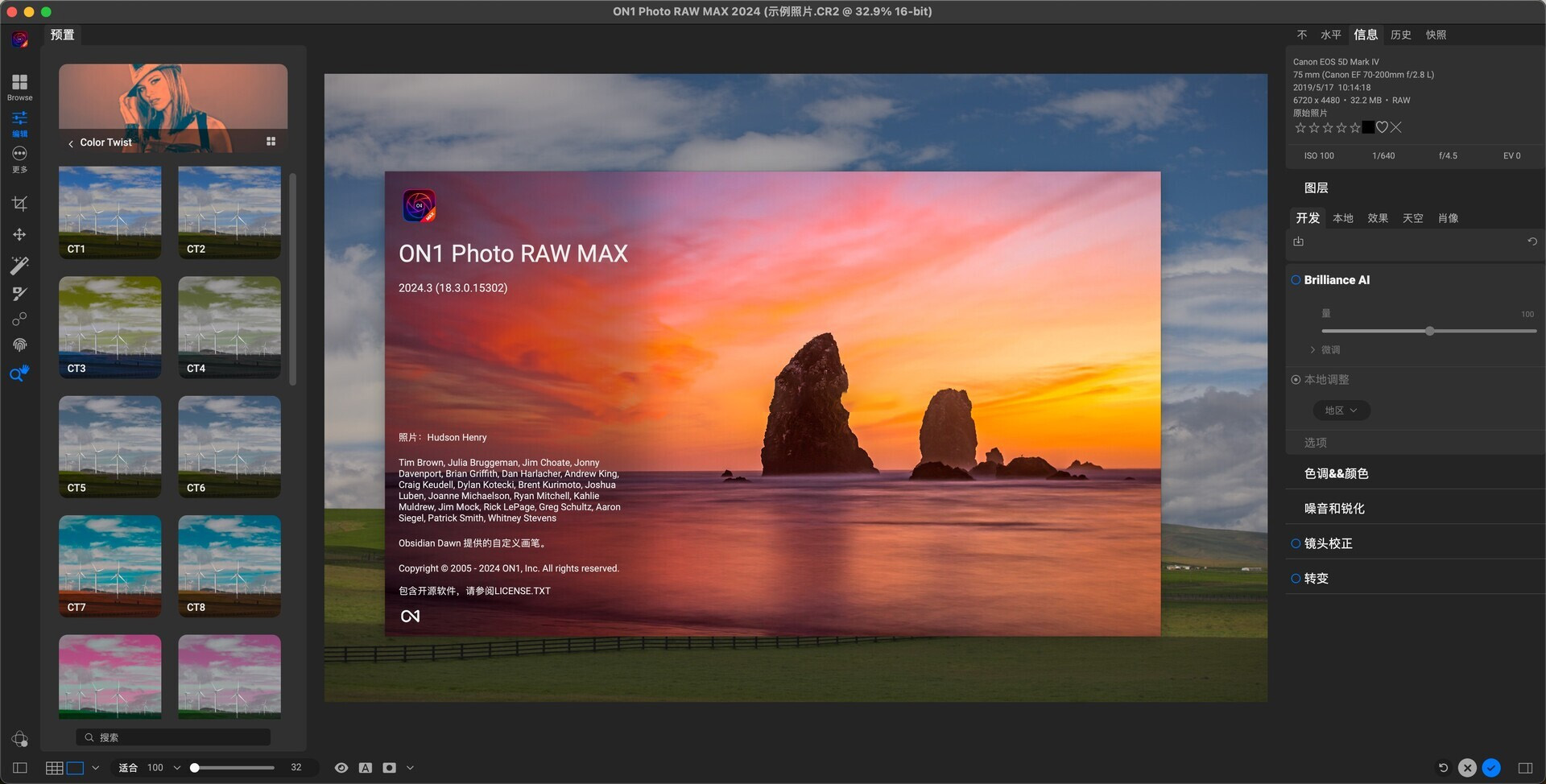Toggle the 本地调整 enable circle
The width and height of the screenshot is (1546, 784).
click(1296, 380)
